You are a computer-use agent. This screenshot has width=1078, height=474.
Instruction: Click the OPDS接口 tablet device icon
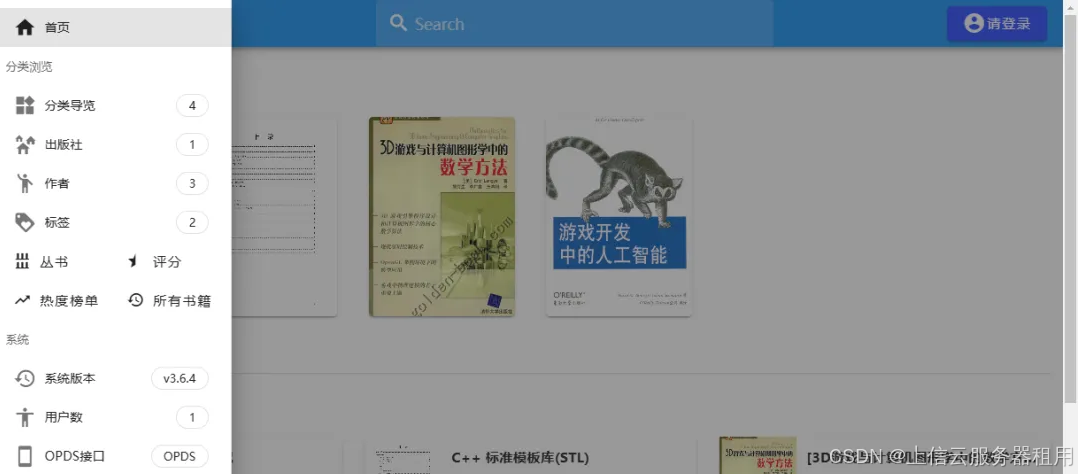pos(25,456)
